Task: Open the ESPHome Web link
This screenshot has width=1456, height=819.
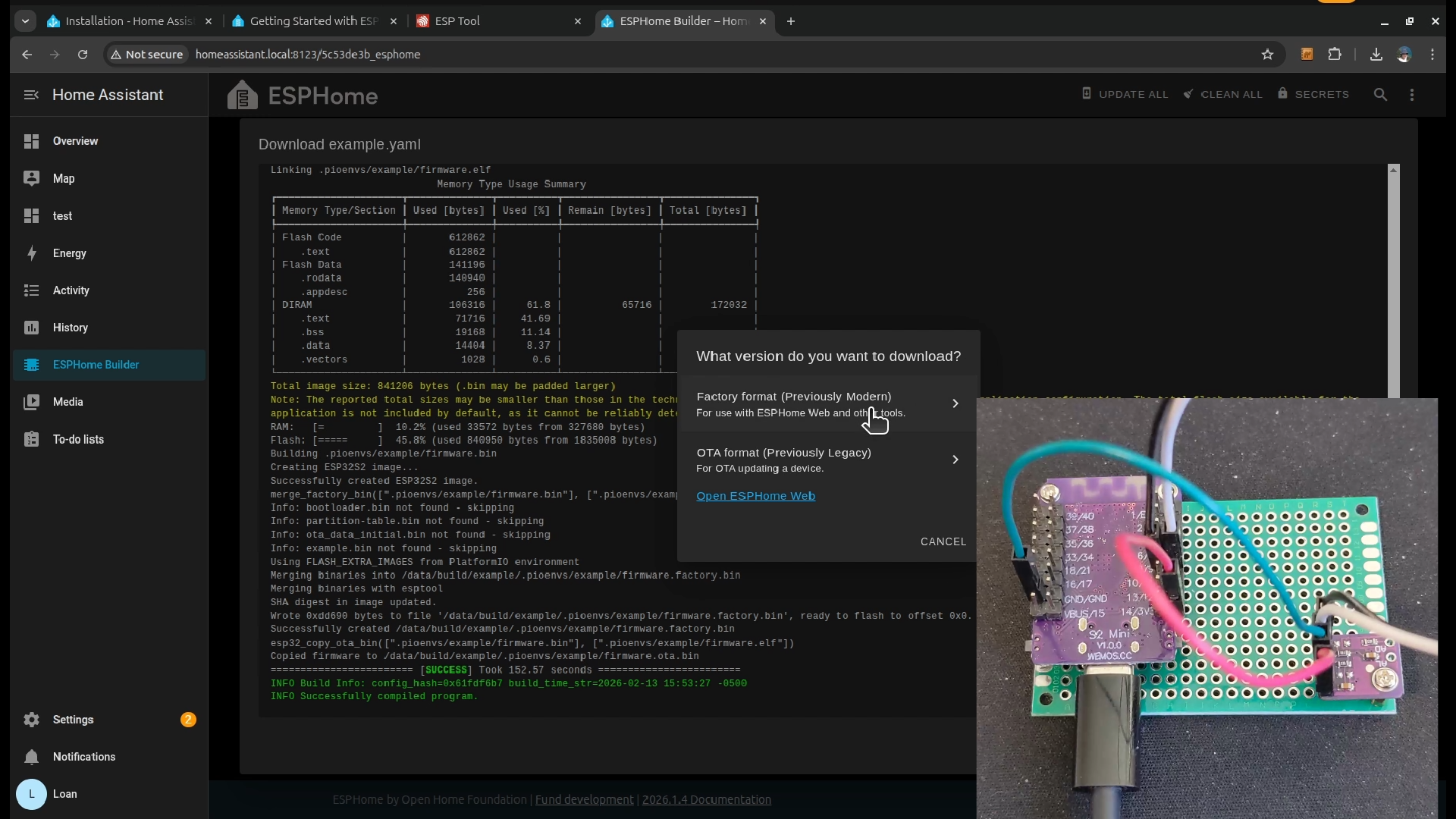Action: (x=755, y=496)
